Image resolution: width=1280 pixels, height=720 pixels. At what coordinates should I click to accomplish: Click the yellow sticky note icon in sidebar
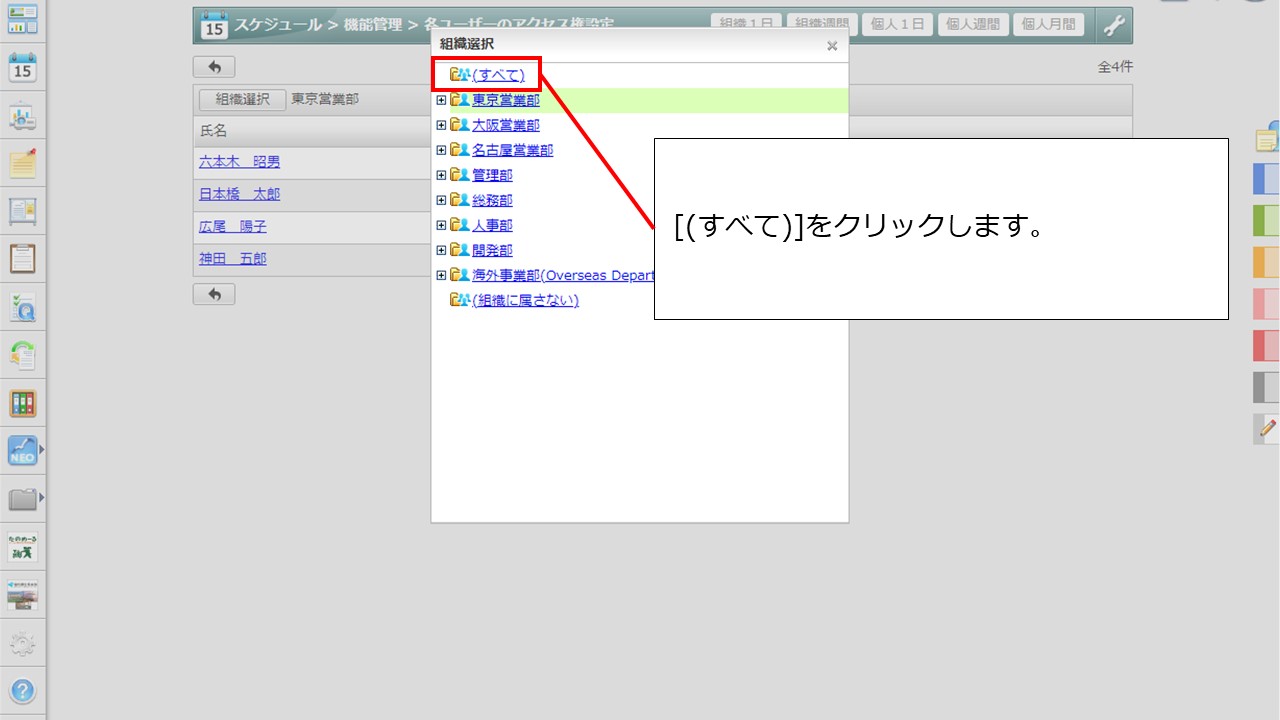point(22,163)
